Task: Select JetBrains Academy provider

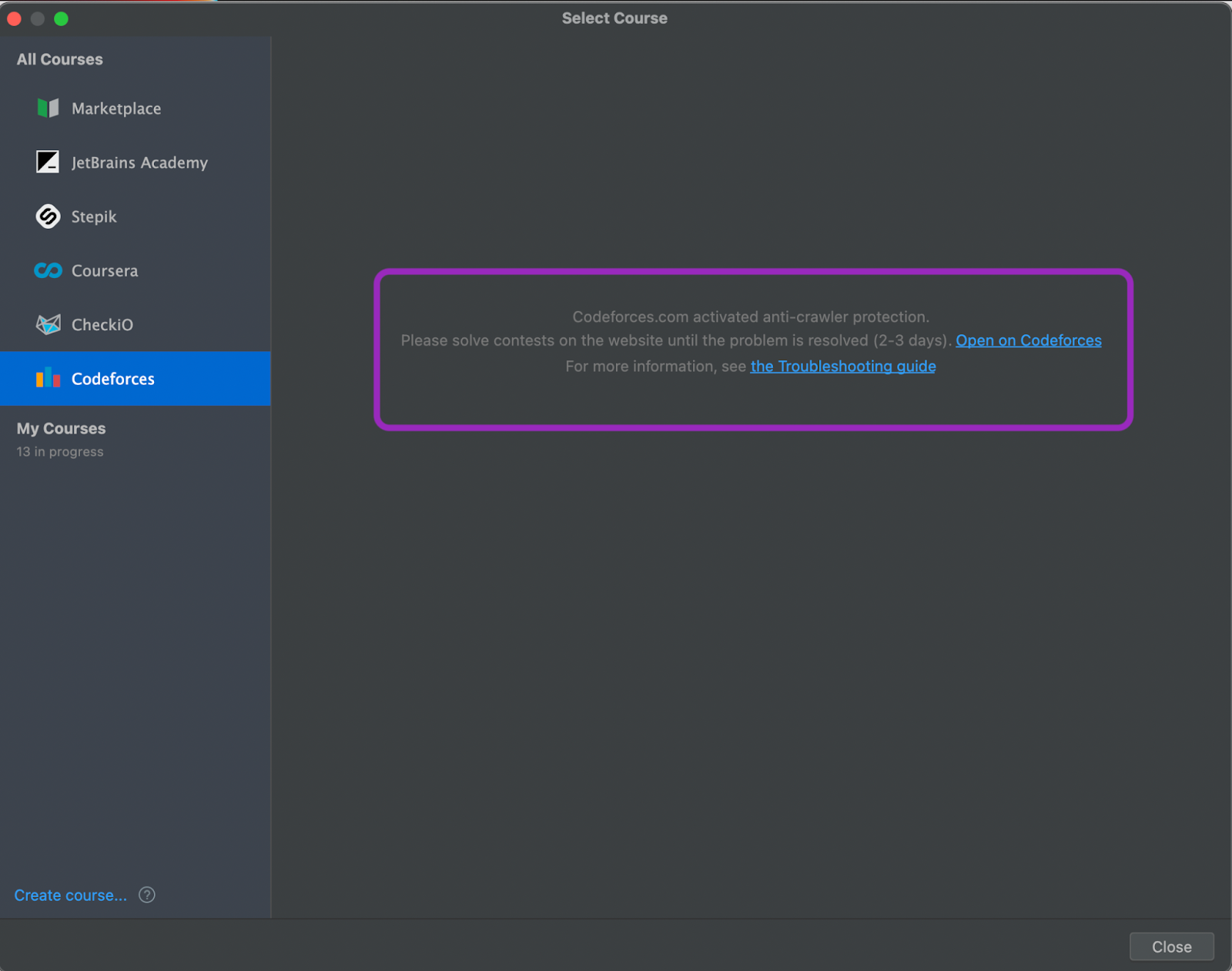Action: point(136,162)
